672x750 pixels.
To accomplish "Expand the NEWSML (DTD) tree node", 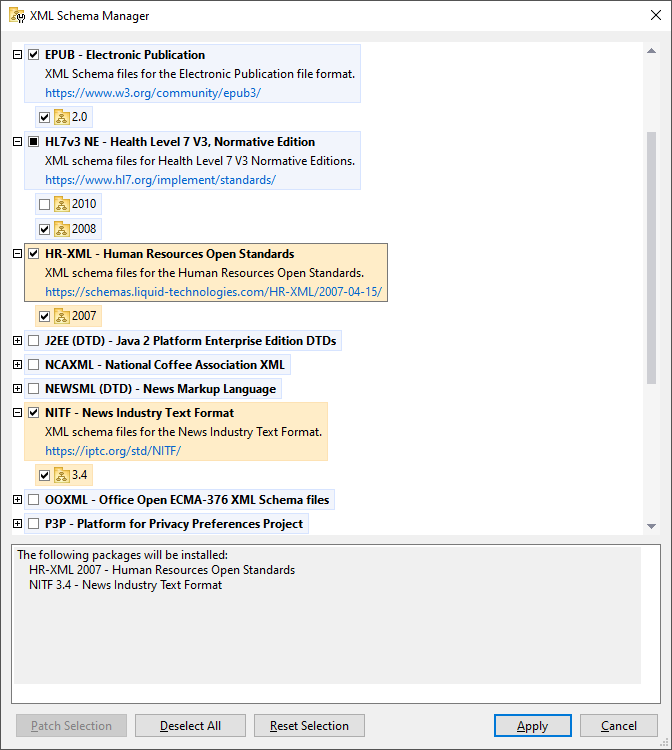I will 17,388.
